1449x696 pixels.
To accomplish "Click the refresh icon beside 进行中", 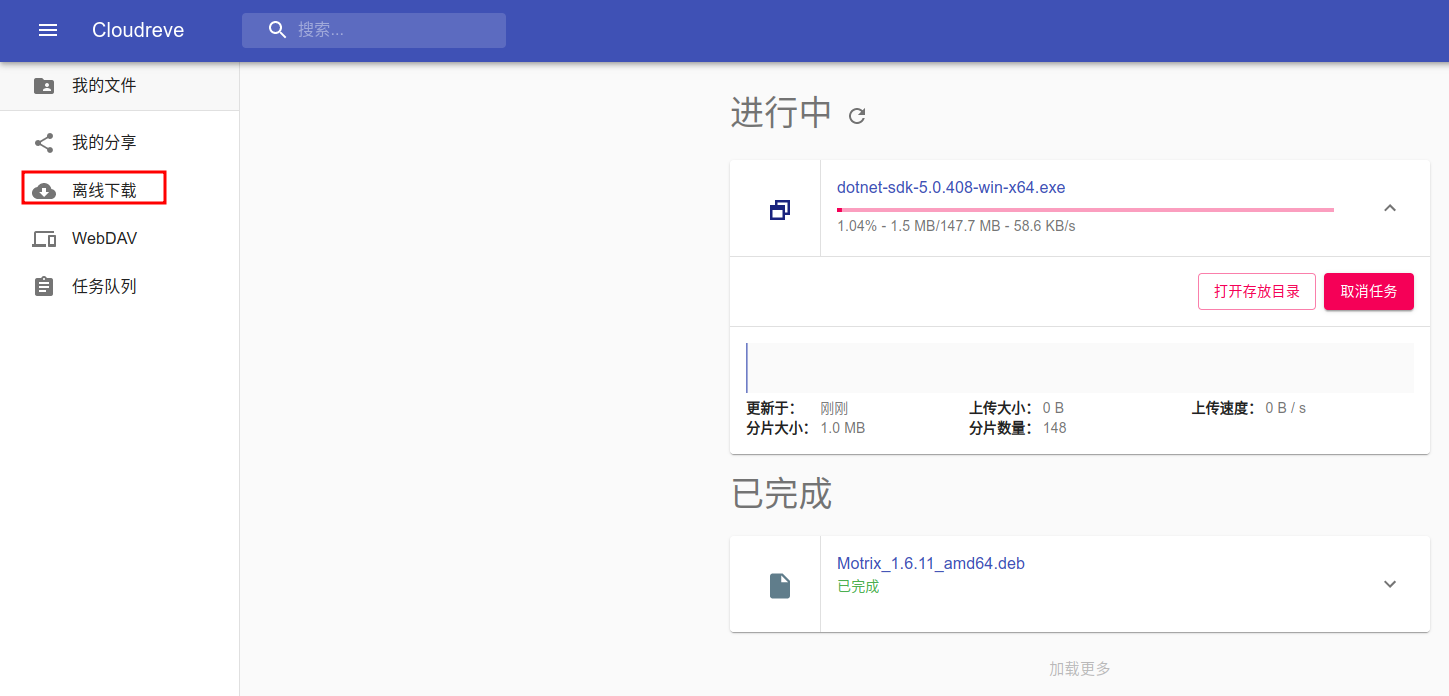I will [857, 116].
